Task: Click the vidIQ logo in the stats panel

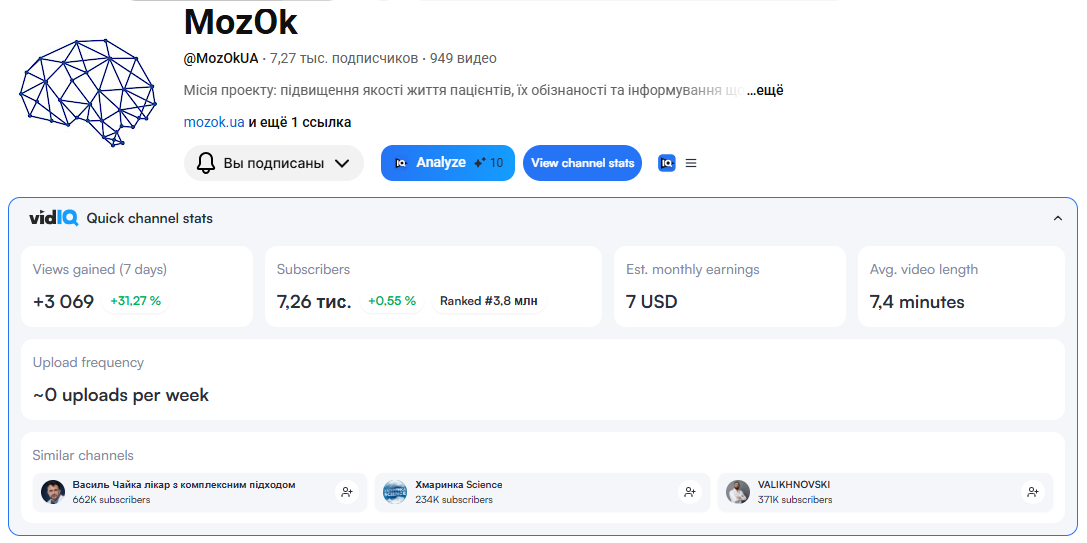Action: (53, 218)
